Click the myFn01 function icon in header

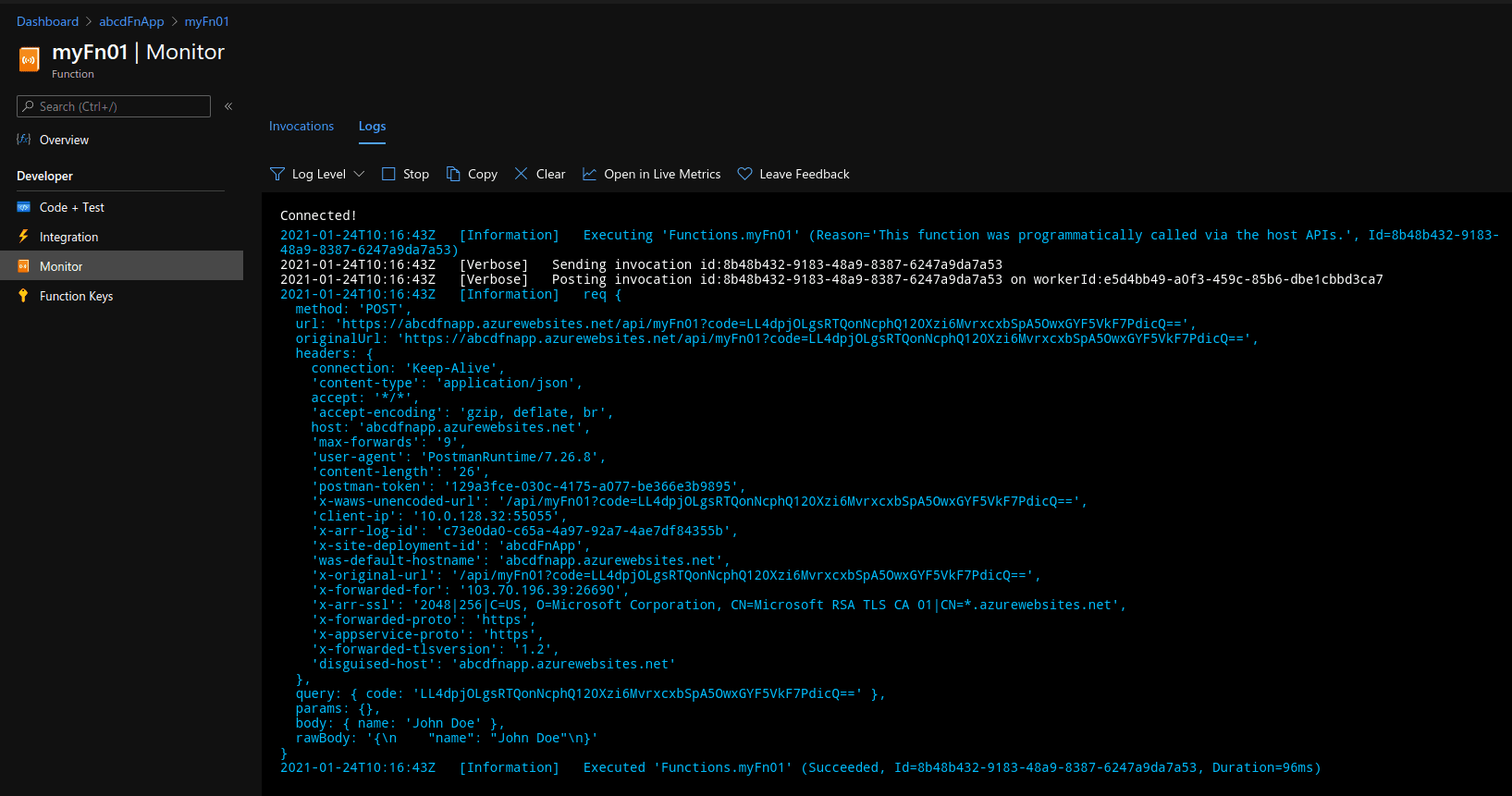coord(30,60)
